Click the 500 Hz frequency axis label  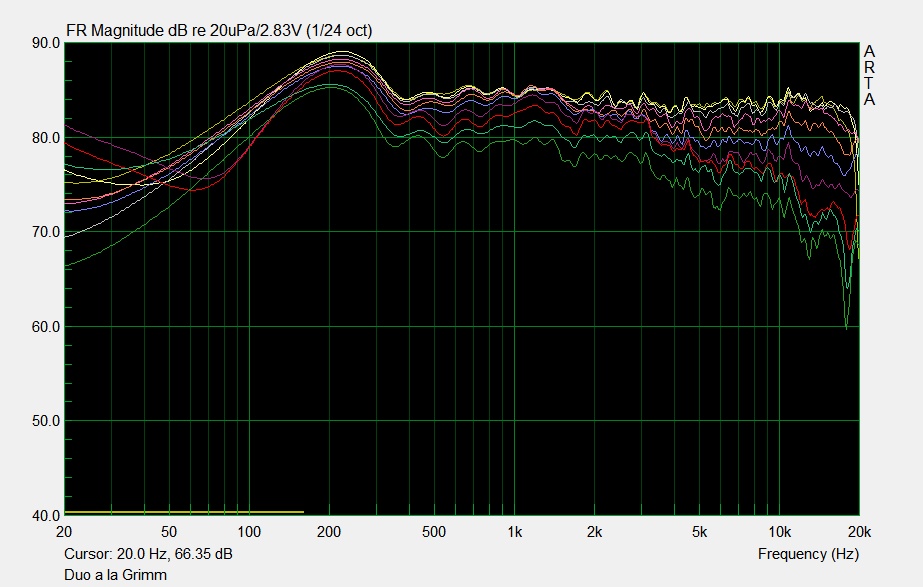434,532
